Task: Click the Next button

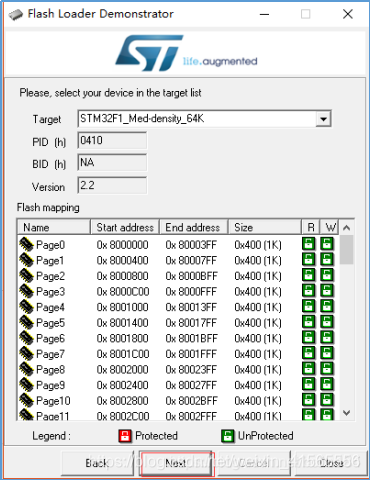Action: tap(176, 463)
